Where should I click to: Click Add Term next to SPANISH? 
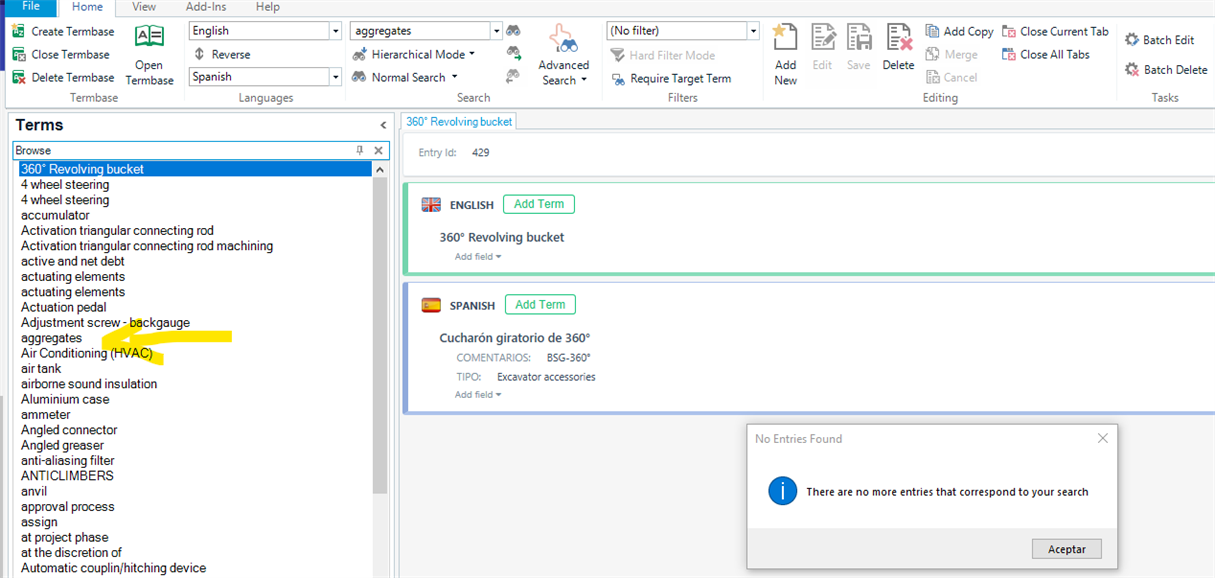538,304
